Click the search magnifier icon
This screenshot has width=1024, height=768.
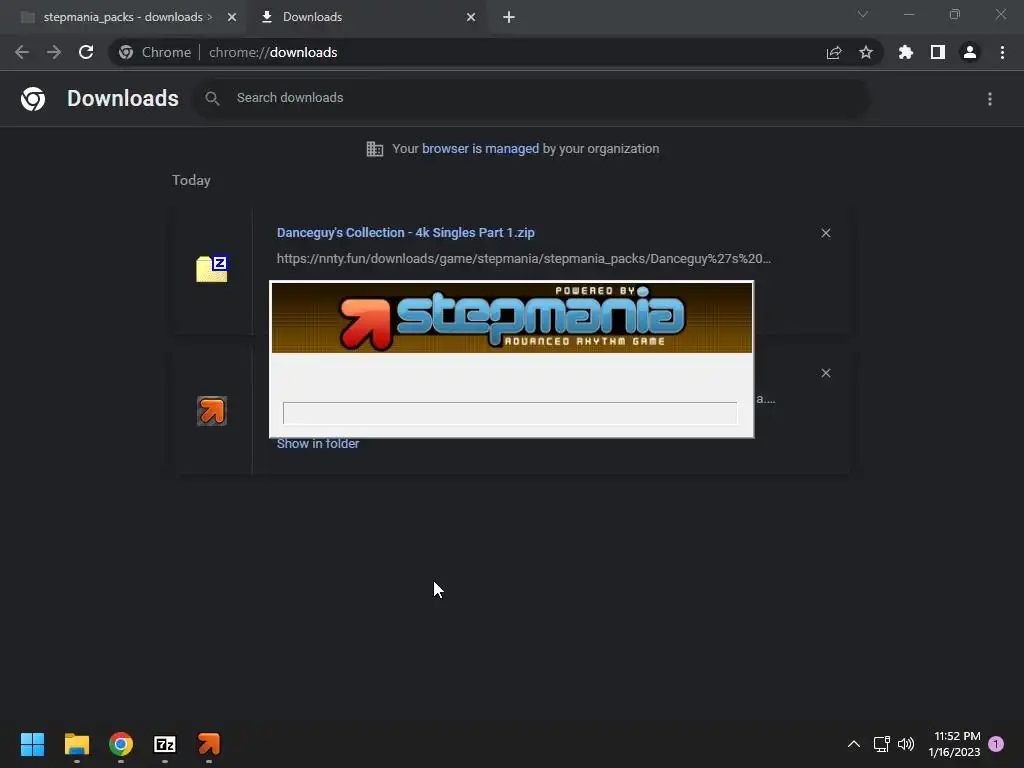click(212, 98)
